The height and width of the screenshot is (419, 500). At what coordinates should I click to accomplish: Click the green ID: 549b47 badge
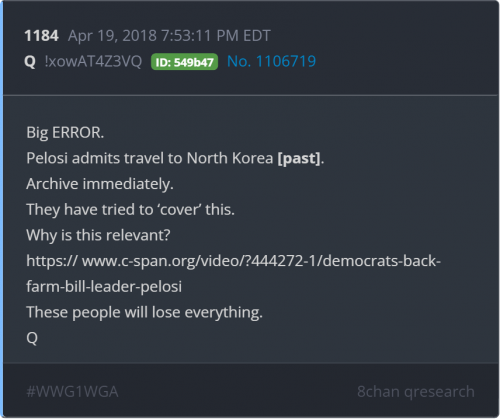tap(184, 62)
